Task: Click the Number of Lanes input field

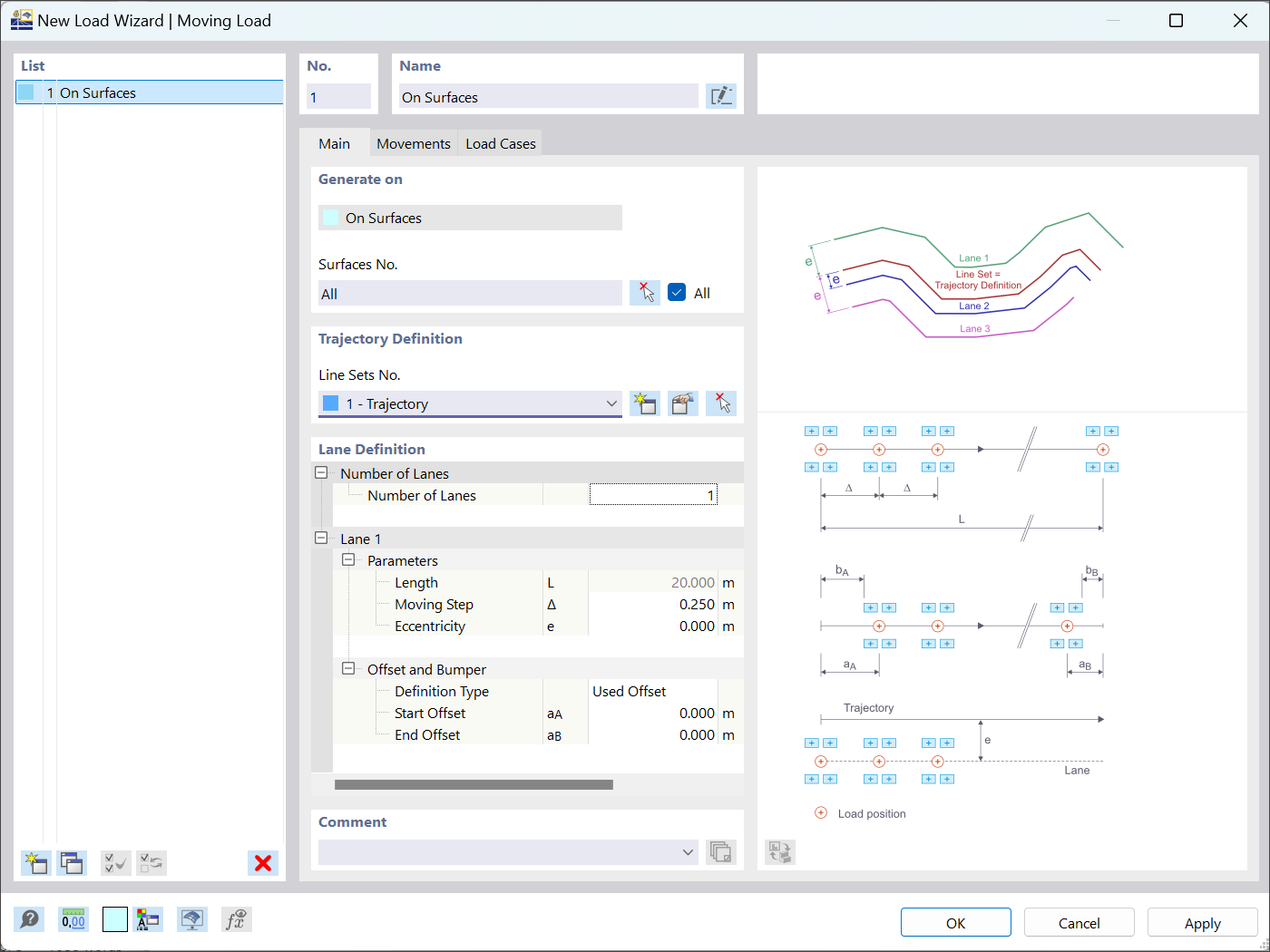Action: click(653, 494)
